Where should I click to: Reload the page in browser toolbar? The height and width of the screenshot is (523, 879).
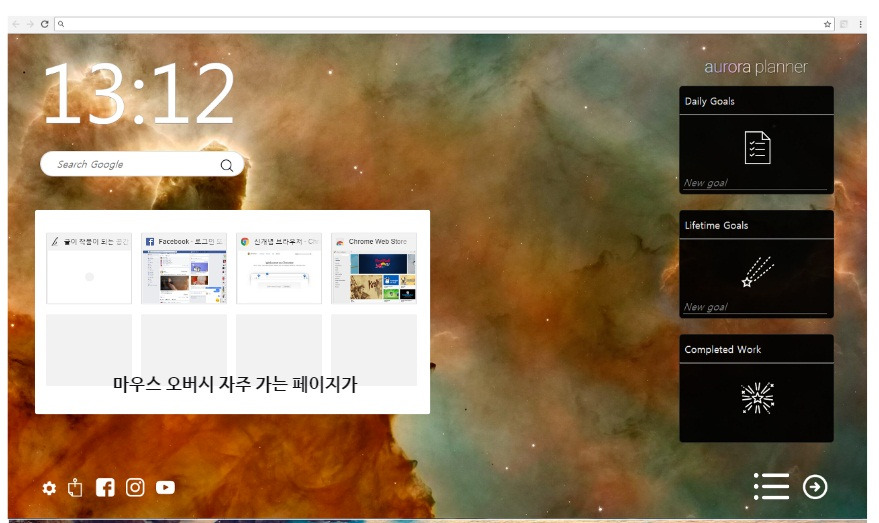(x=44, y=24)
